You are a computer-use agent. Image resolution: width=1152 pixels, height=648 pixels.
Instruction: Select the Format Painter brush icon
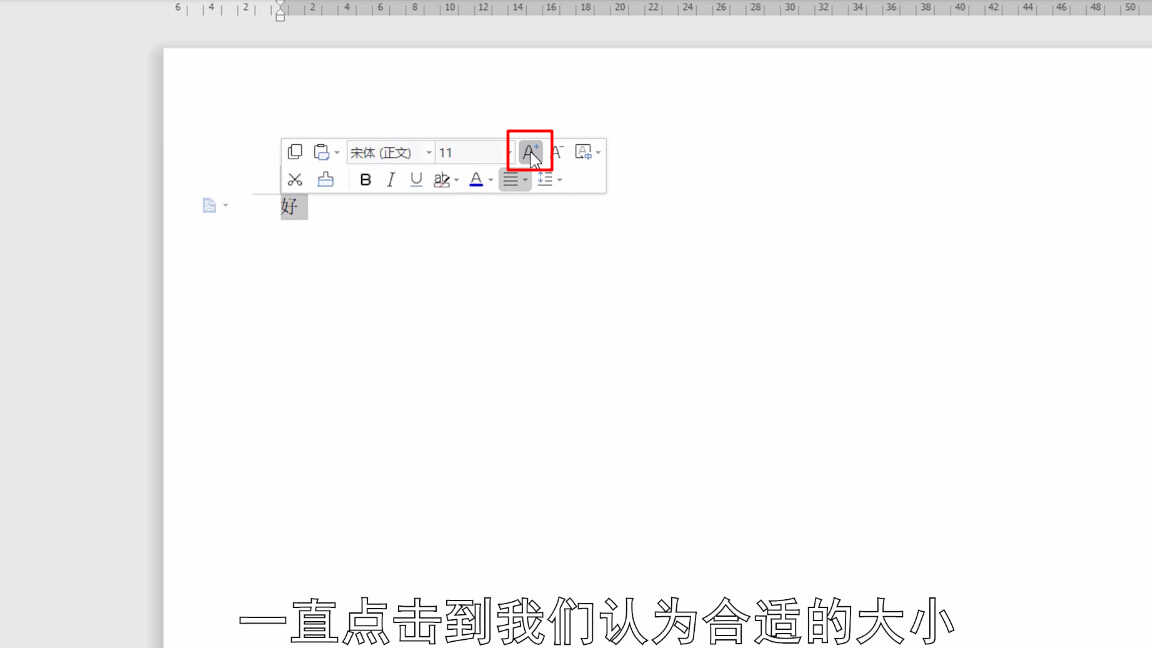pos(325,179)
